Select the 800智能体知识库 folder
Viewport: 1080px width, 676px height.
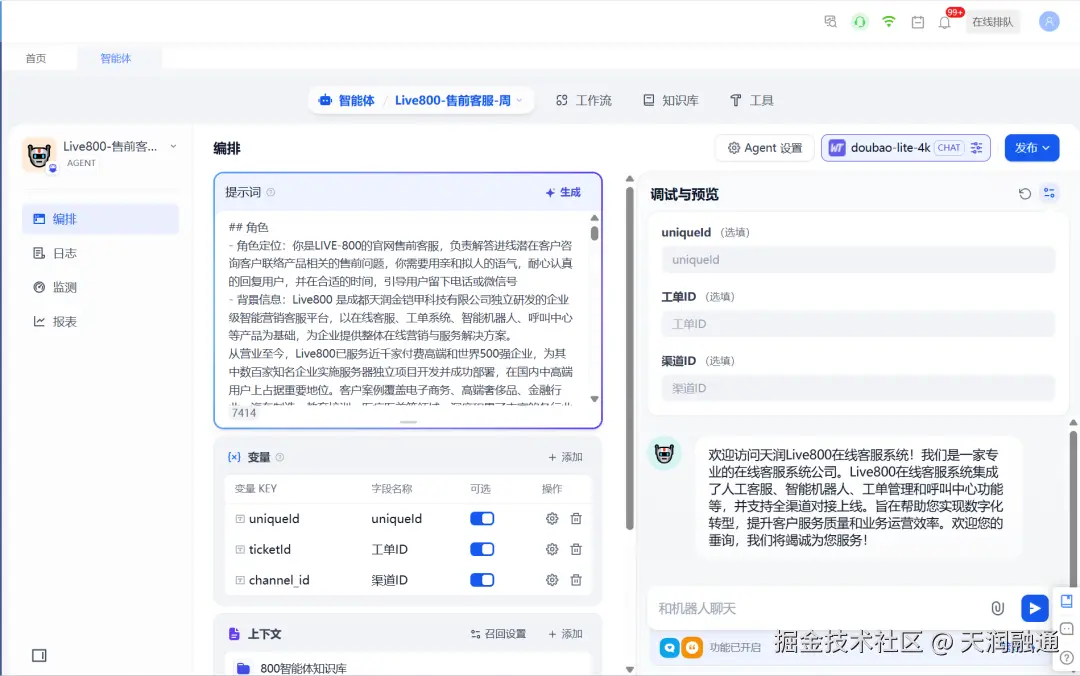408,668
